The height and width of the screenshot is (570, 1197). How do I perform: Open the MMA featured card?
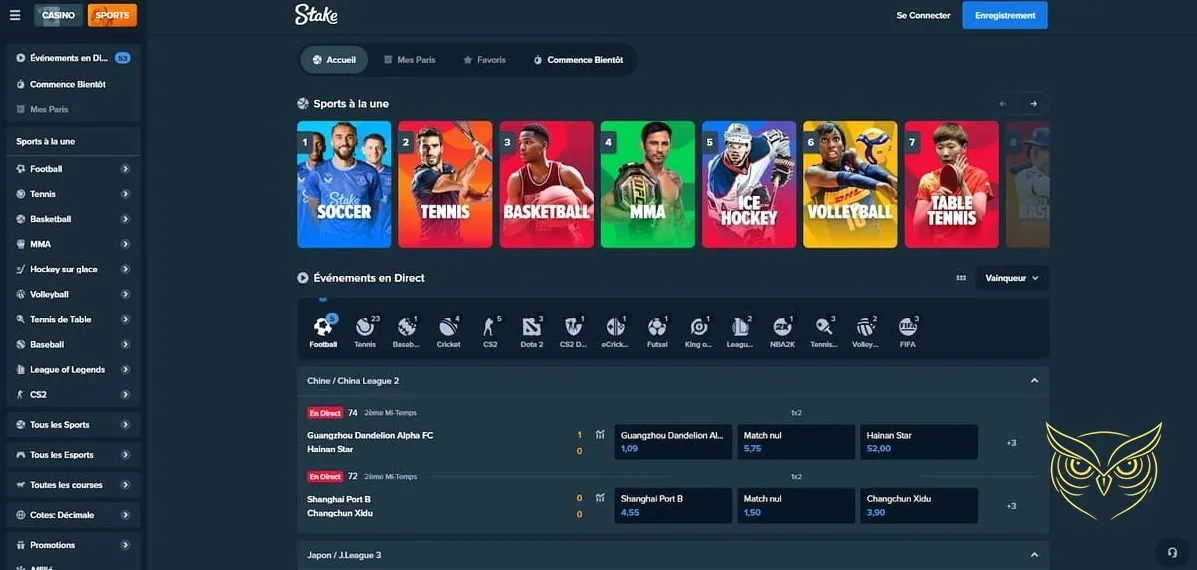coord(647,185)
